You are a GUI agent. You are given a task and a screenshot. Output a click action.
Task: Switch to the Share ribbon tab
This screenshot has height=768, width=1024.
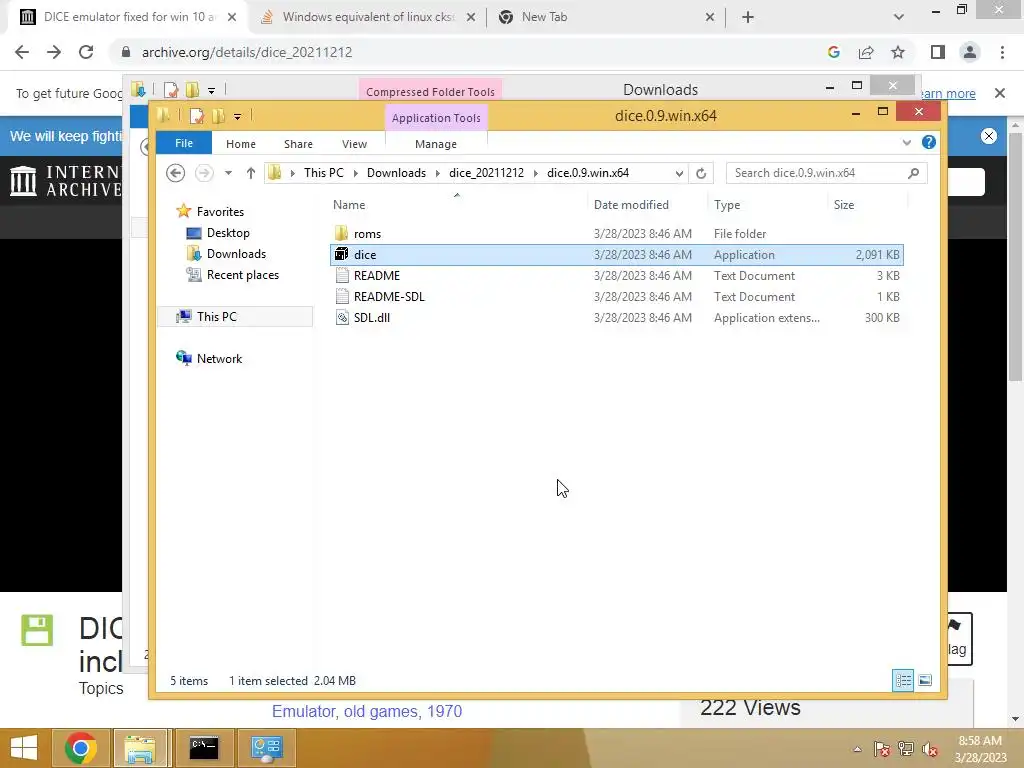tap(298, 144)
